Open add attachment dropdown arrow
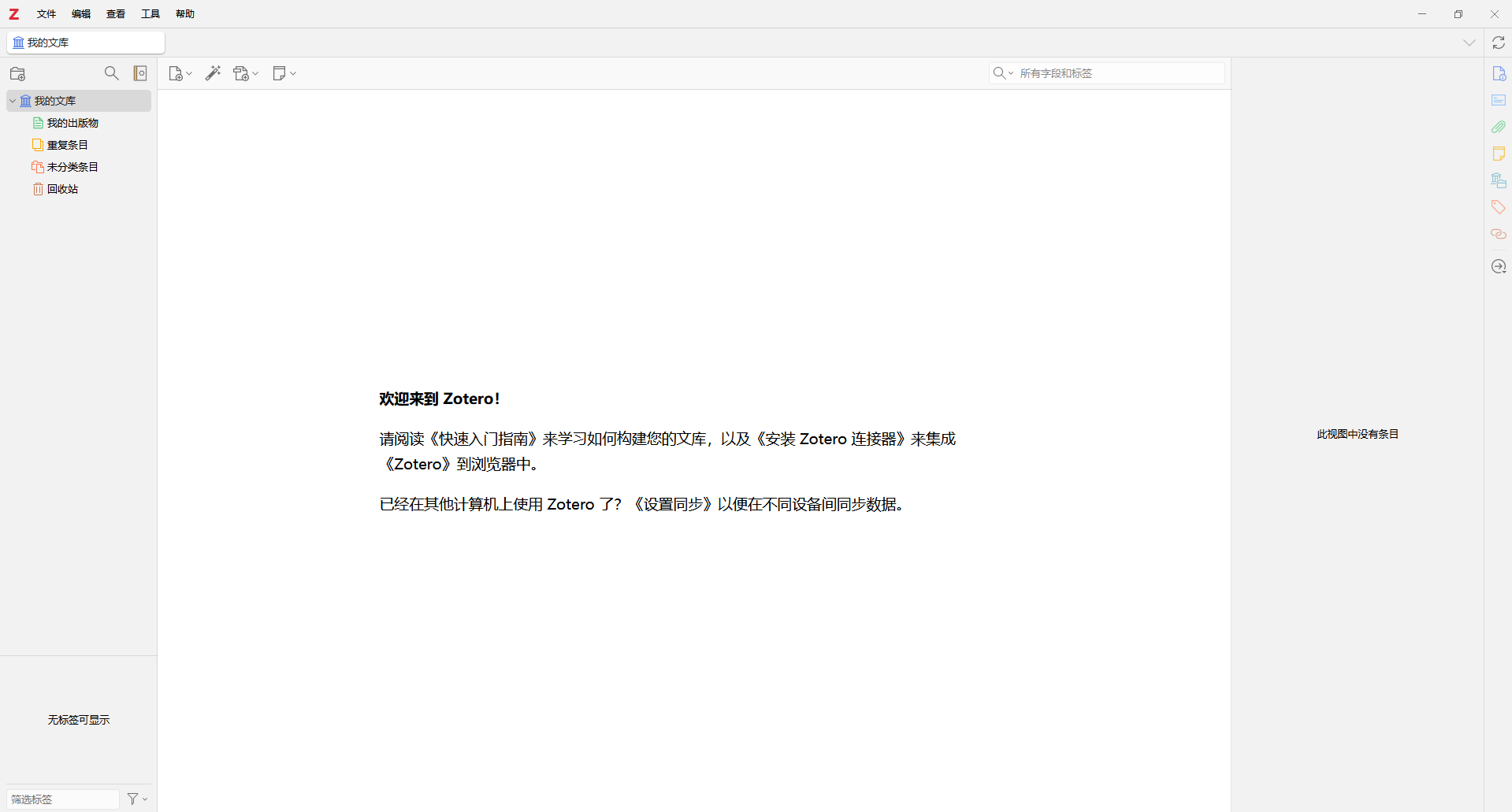The image size is (1512, 812). point(255,73)
